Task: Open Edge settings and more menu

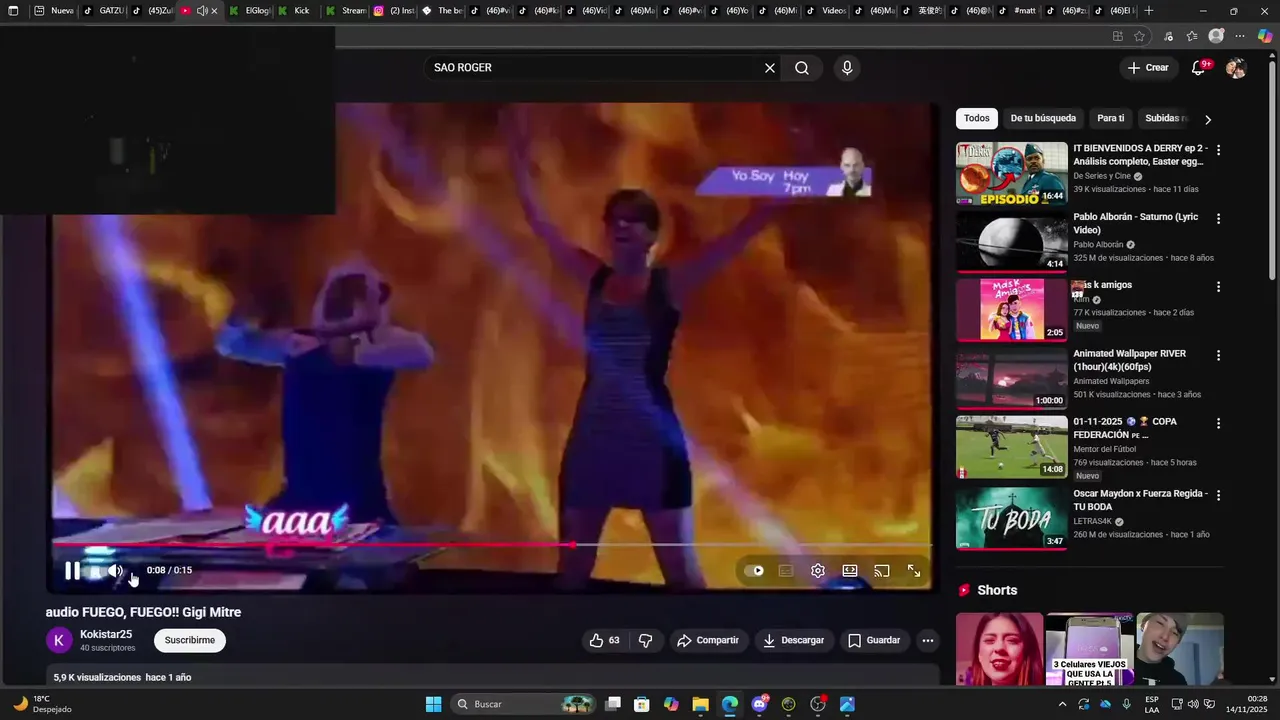Action: pos(1240,36)
